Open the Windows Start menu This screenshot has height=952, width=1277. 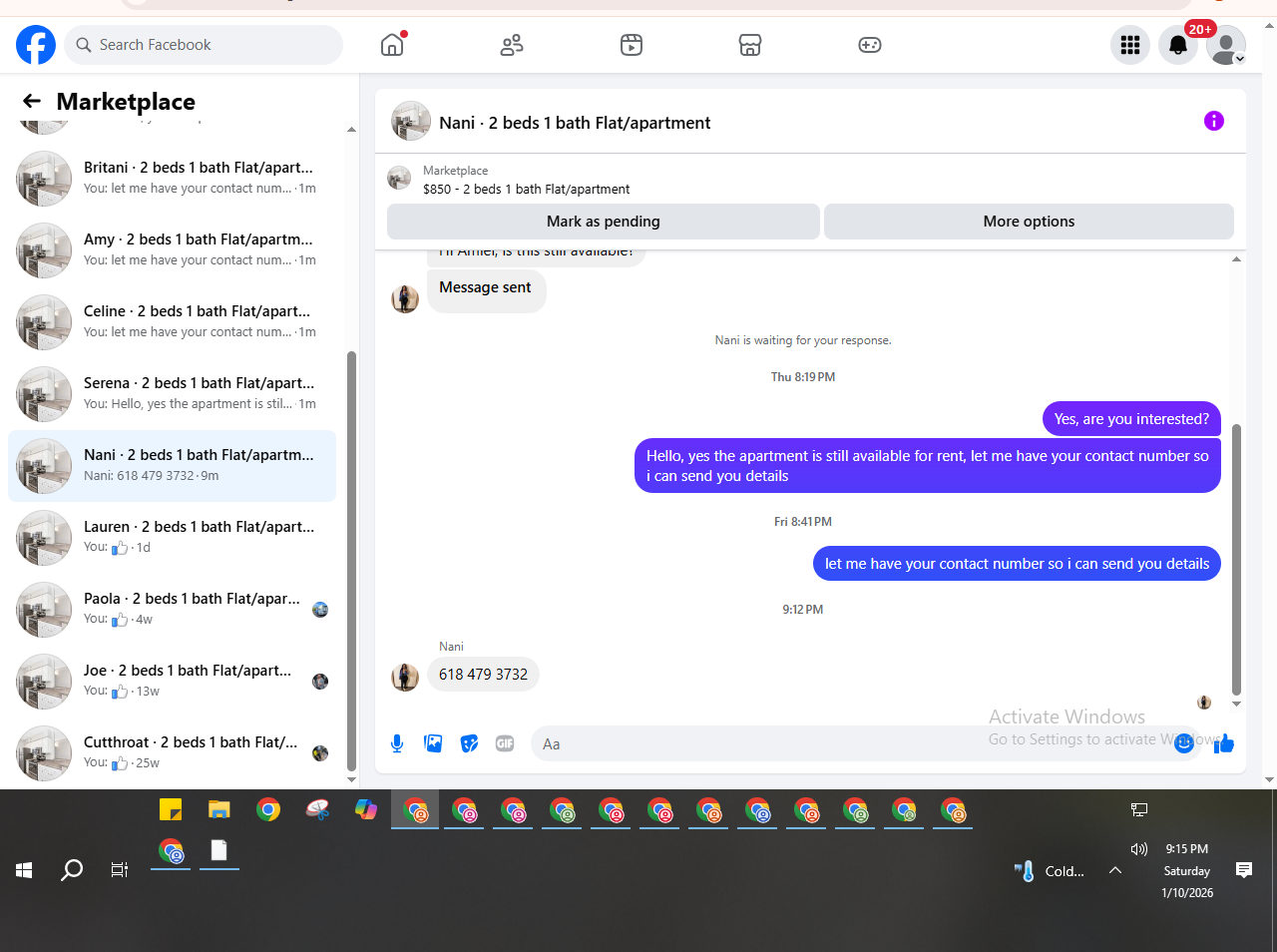click(24, 870)
